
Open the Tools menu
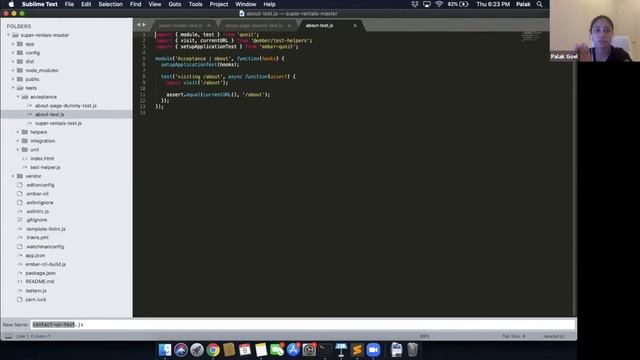(x=196, y=4)
